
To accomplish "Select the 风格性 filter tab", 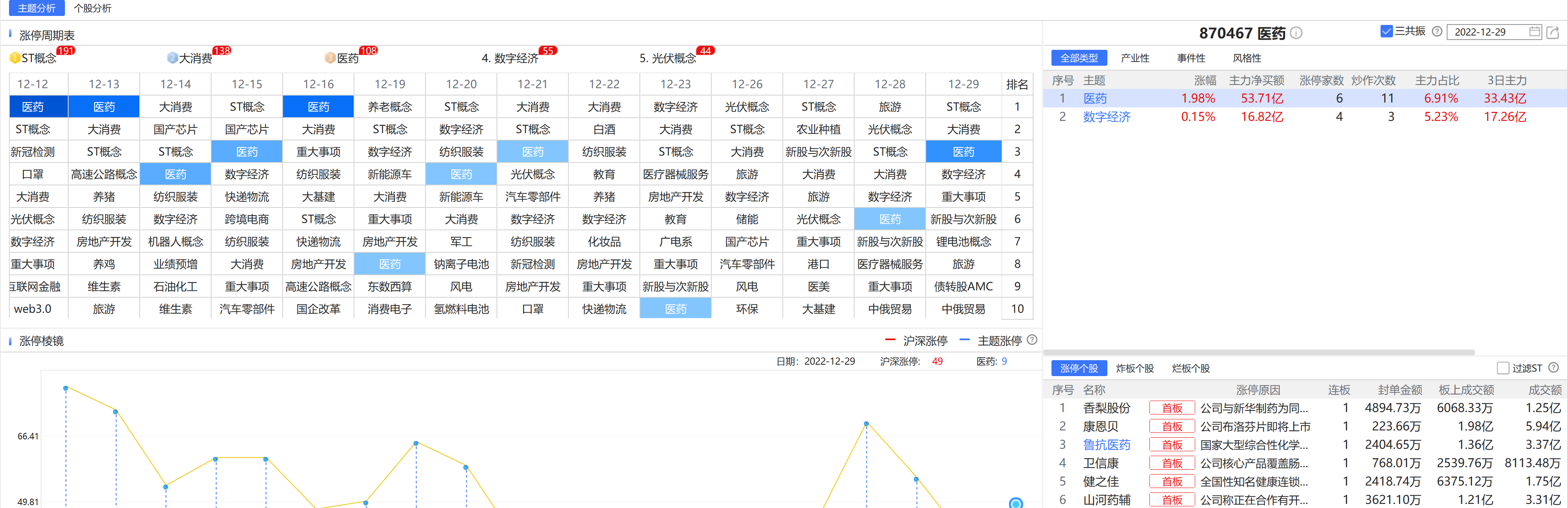I will coord(1247,58).
